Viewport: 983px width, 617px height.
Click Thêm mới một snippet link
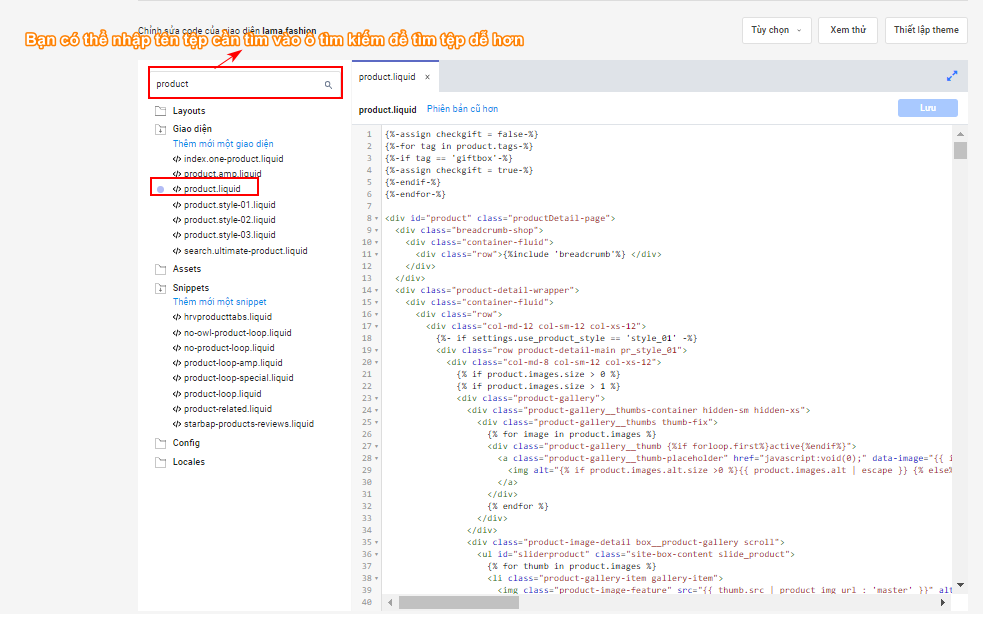tap(219, 302)
